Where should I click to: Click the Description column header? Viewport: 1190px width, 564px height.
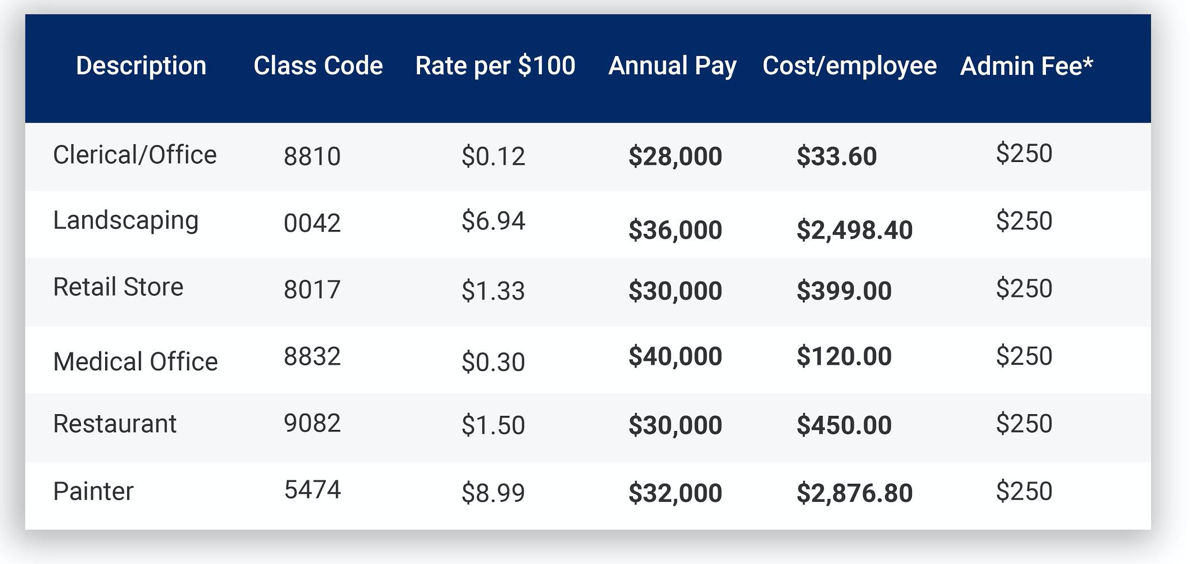click(x=141, y=66)
